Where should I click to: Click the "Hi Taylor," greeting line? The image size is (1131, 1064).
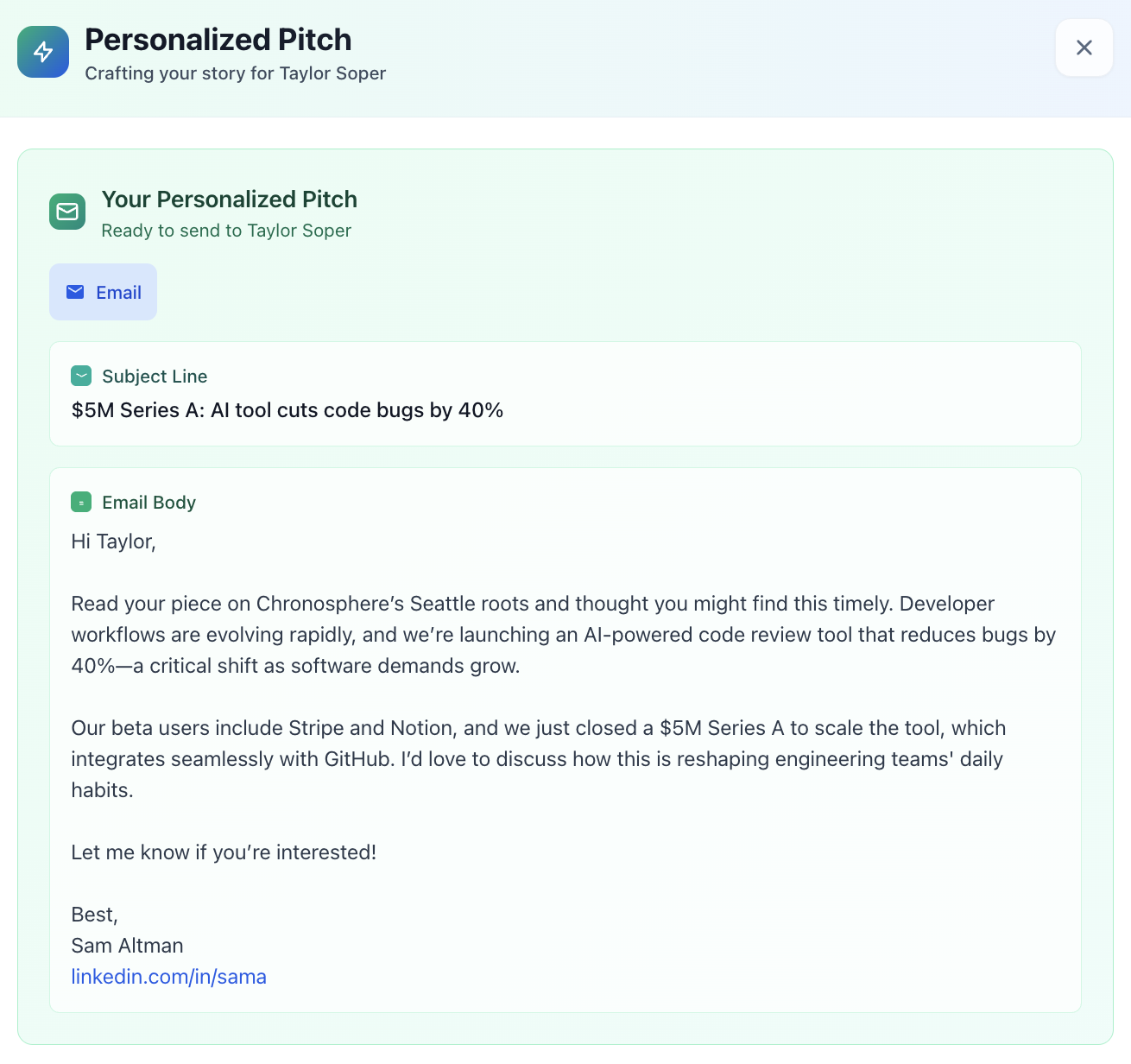tap(113, 541)
